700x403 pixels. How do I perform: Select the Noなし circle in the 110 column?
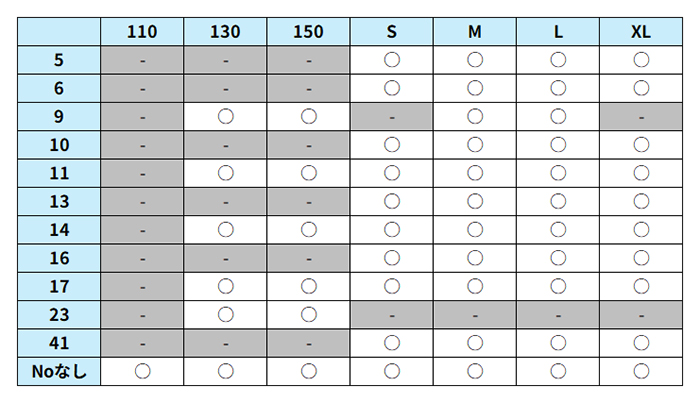point(142,372)
